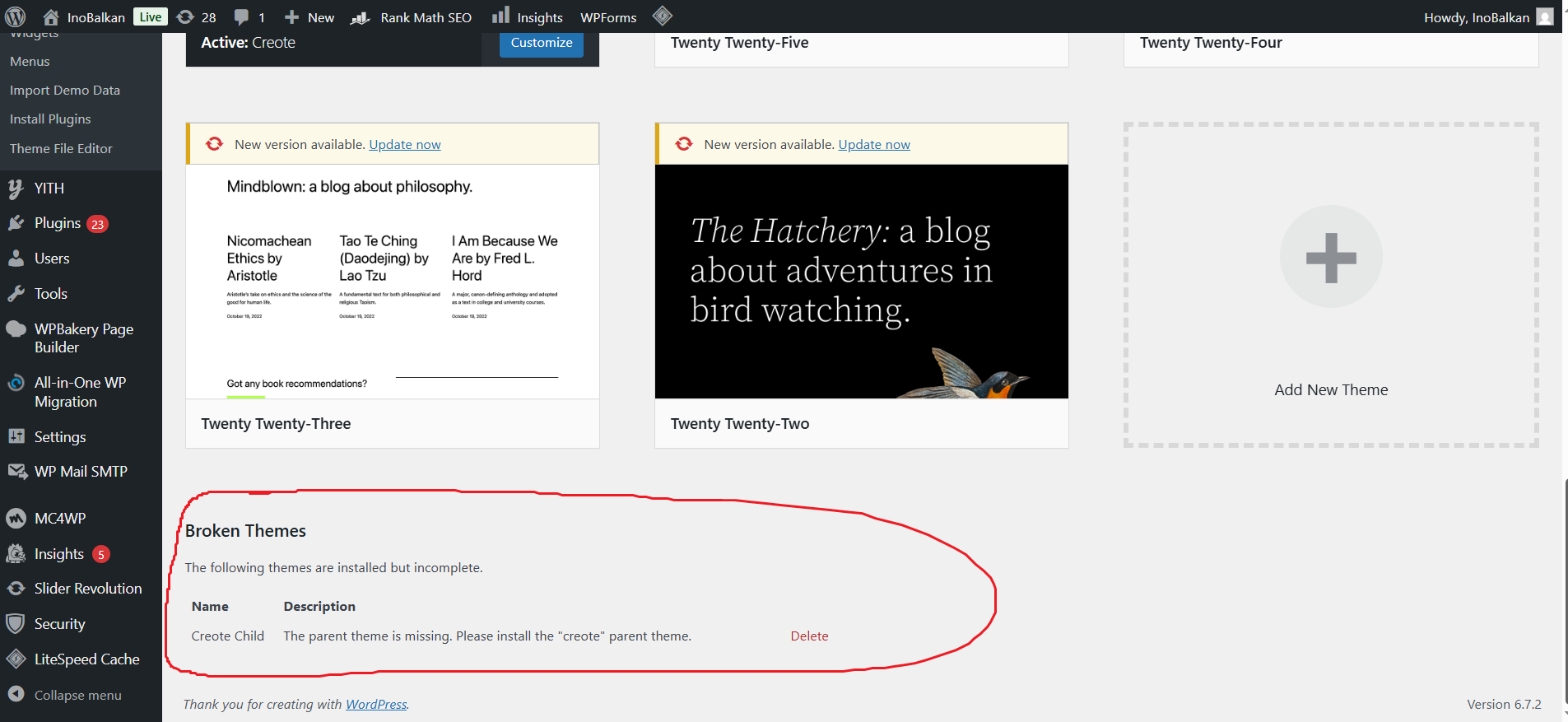Open Install Plugins submenu

50,119
